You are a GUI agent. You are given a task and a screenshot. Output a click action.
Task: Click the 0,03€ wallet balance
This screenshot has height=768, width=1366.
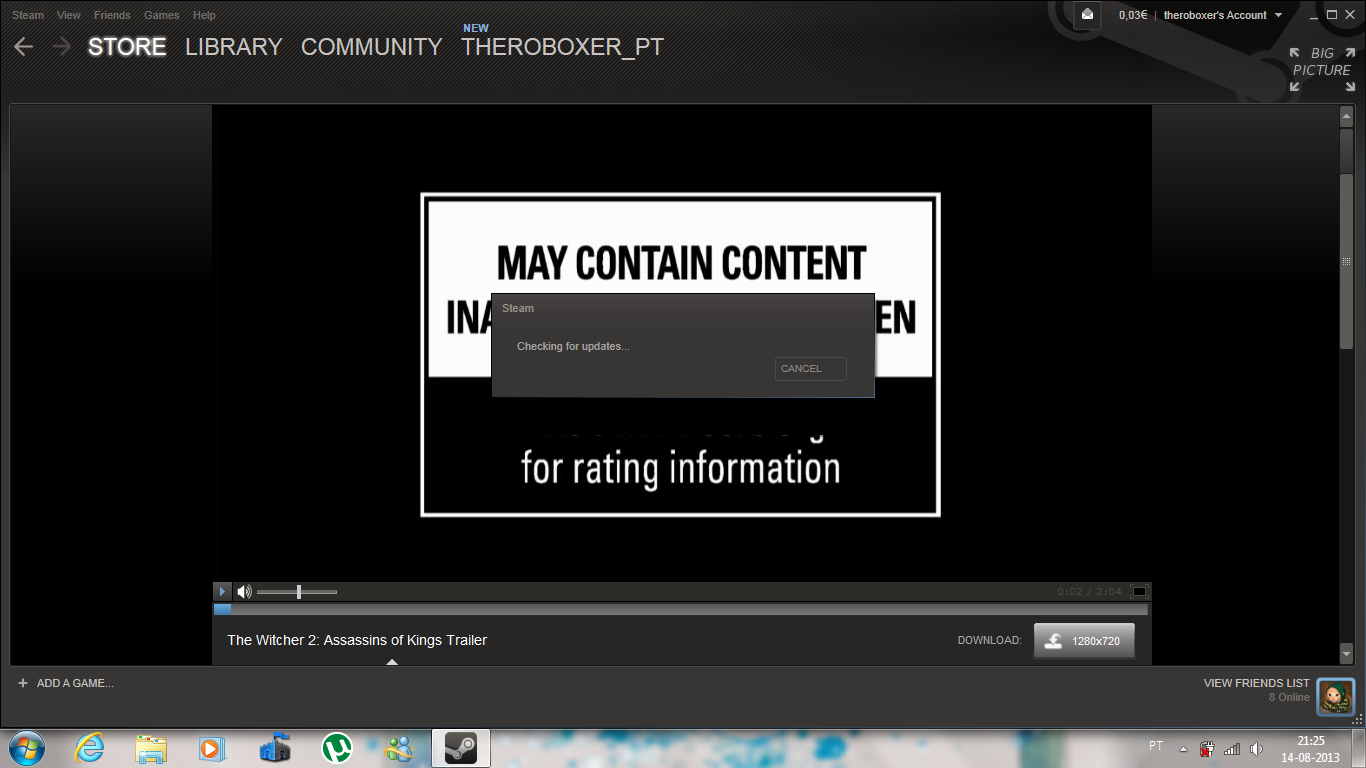1133,15
